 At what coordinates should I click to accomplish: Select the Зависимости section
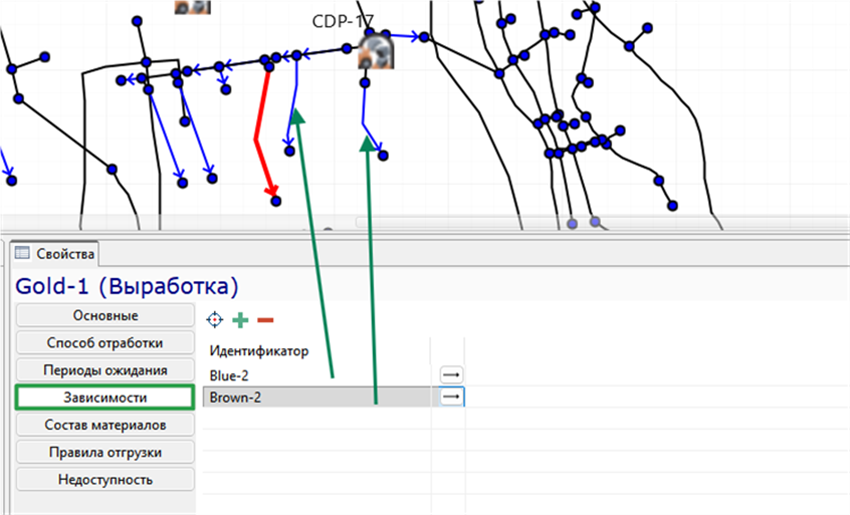click(x=105, y=397)
